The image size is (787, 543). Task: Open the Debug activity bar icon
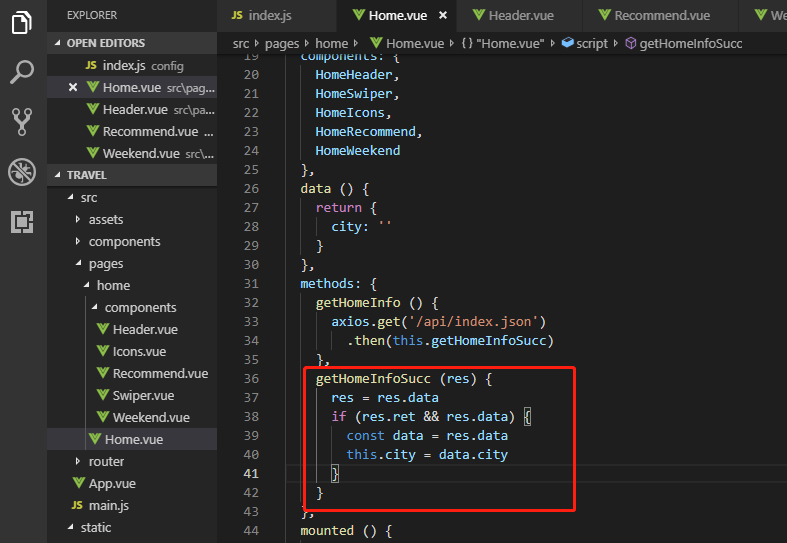pos(22,172)
